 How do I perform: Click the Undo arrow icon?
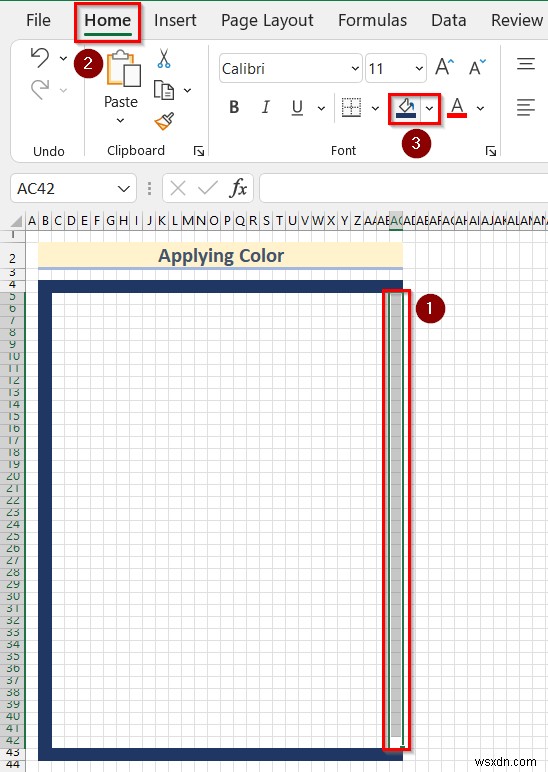40,58
